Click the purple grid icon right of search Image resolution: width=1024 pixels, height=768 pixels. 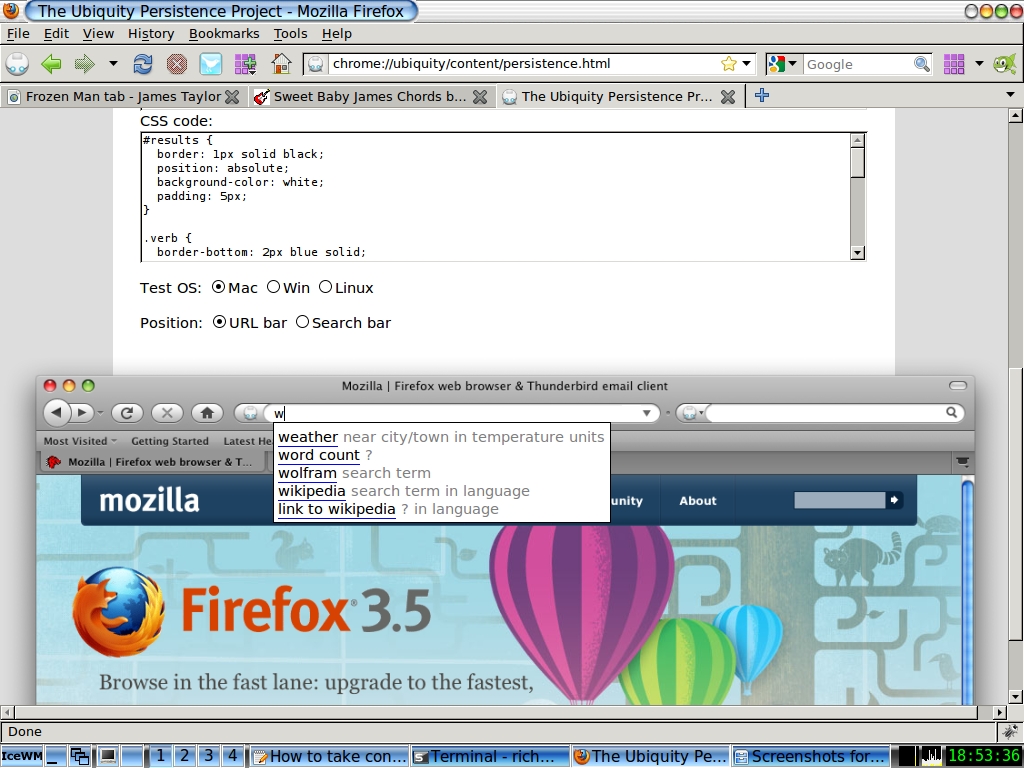pyautogui.click(x=953, y=64)
